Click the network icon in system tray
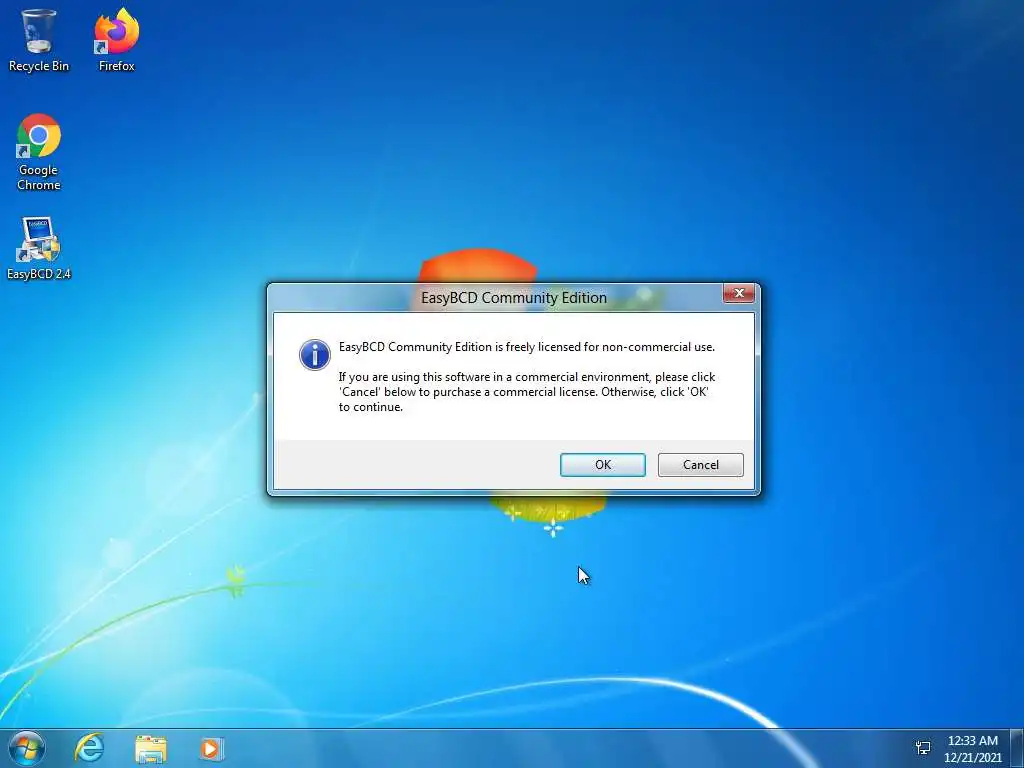The width and height of the screenshot is (1024, 768). click(x=923, y=748)
